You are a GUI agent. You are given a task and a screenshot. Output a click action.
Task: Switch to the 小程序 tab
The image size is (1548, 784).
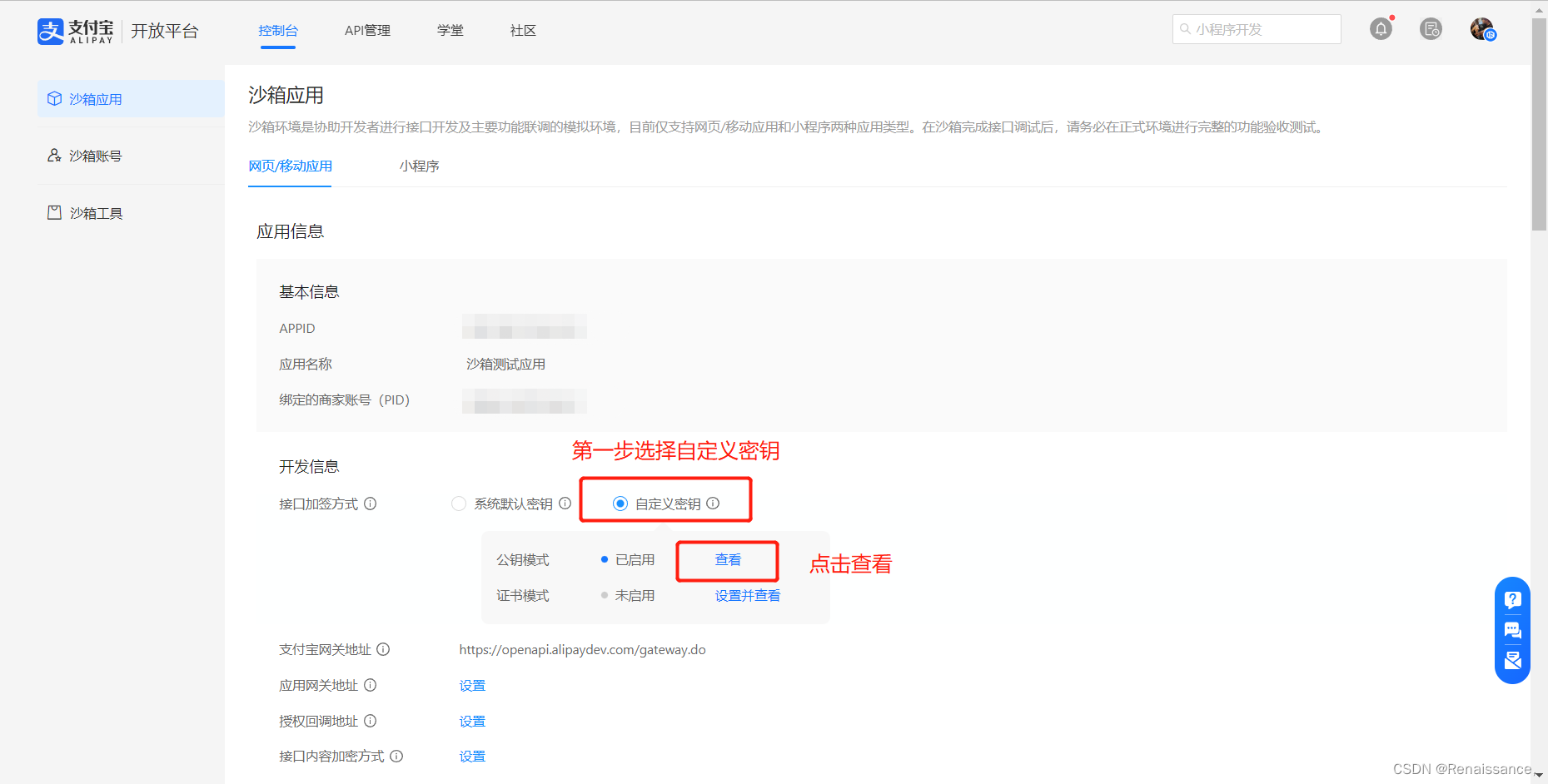[420, 166]
